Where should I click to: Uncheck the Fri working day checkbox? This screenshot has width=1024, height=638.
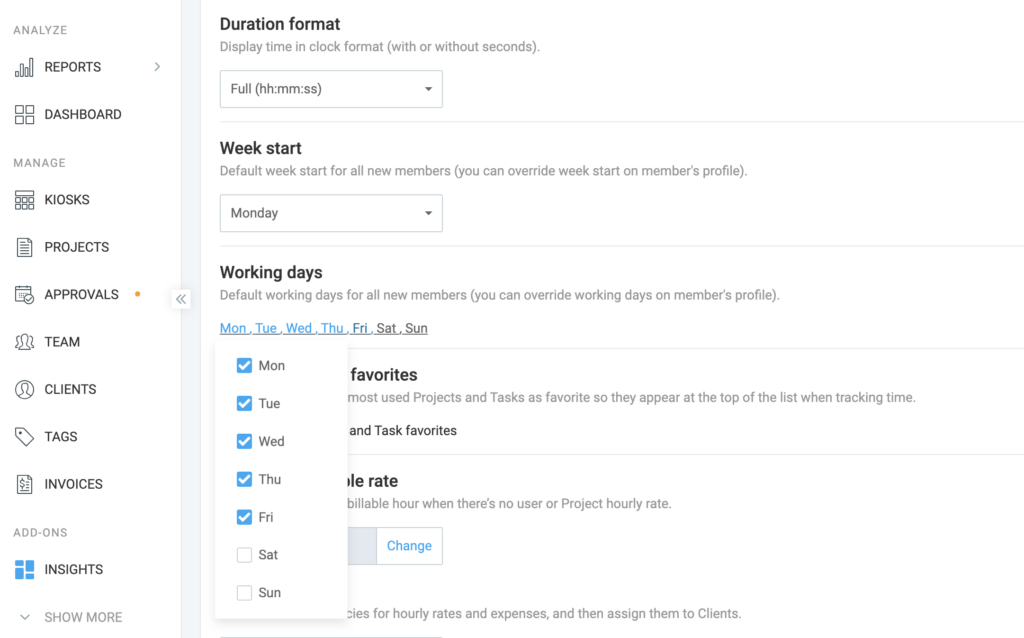pyautogui.click(x=244, y=517)
